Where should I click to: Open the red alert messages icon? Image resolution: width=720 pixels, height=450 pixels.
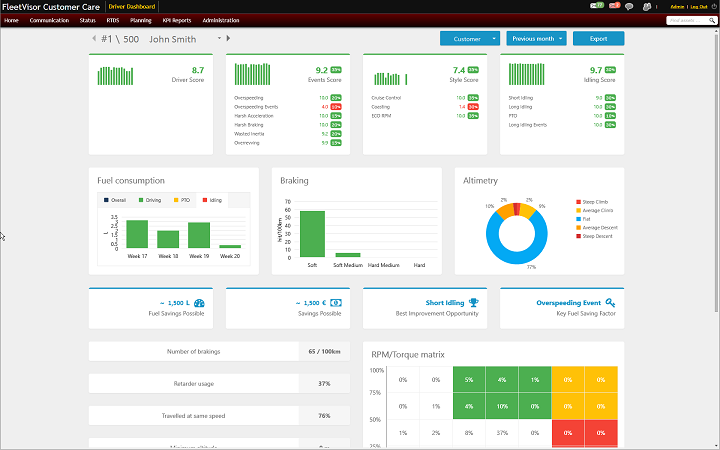tap(612, 6)
